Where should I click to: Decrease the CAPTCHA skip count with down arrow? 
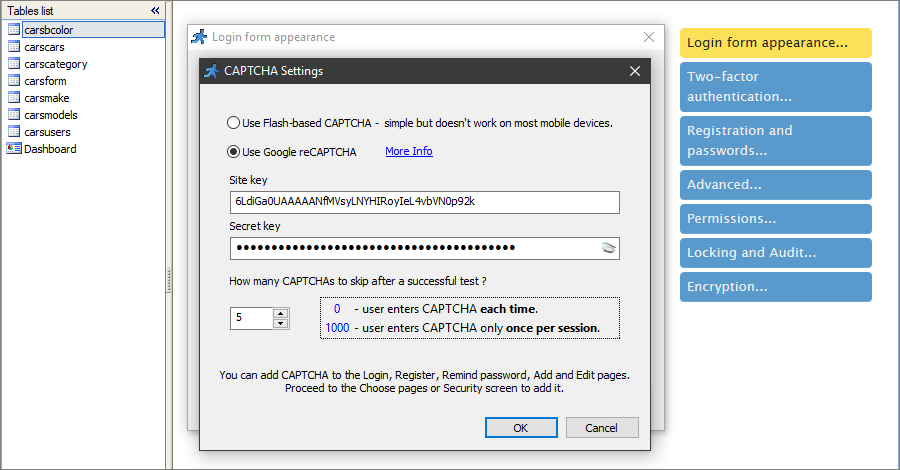[280, 323]
